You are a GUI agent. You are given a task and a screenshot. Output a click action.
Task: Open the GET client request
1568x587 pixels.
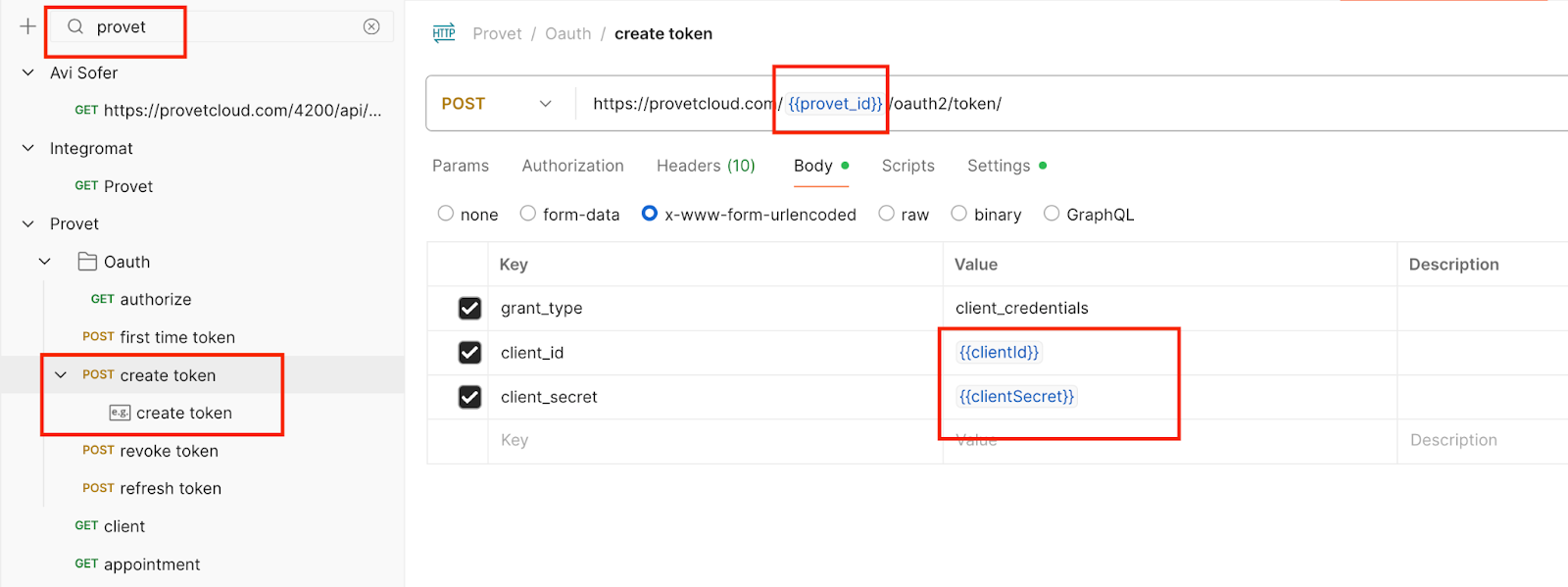click(110, 526)
